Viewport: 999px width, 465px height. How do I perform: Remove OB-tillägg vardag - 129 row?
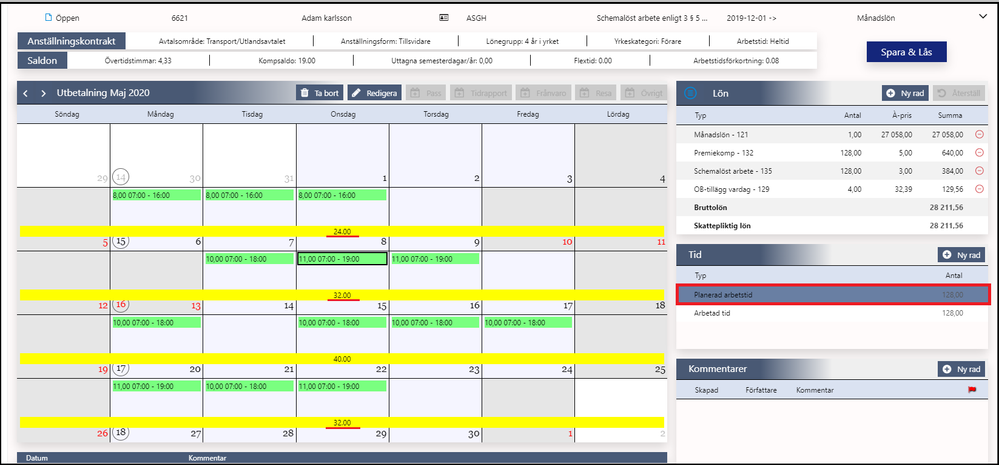[x=979, y=189]
